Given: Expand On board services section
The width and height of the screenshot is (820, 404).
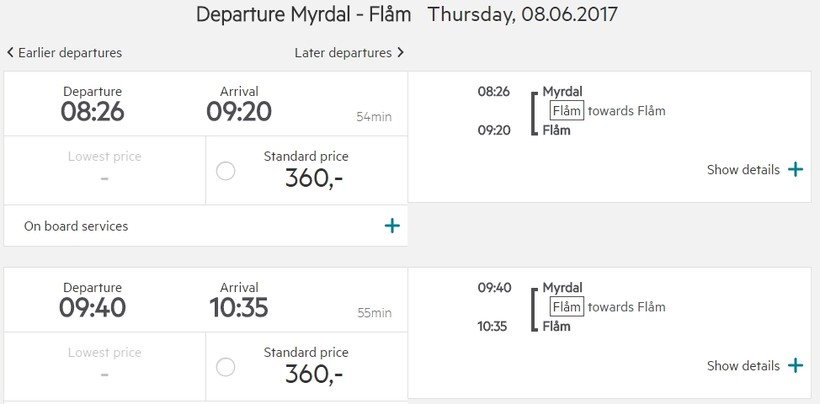Looking at the screenshot, I should 76,226.
